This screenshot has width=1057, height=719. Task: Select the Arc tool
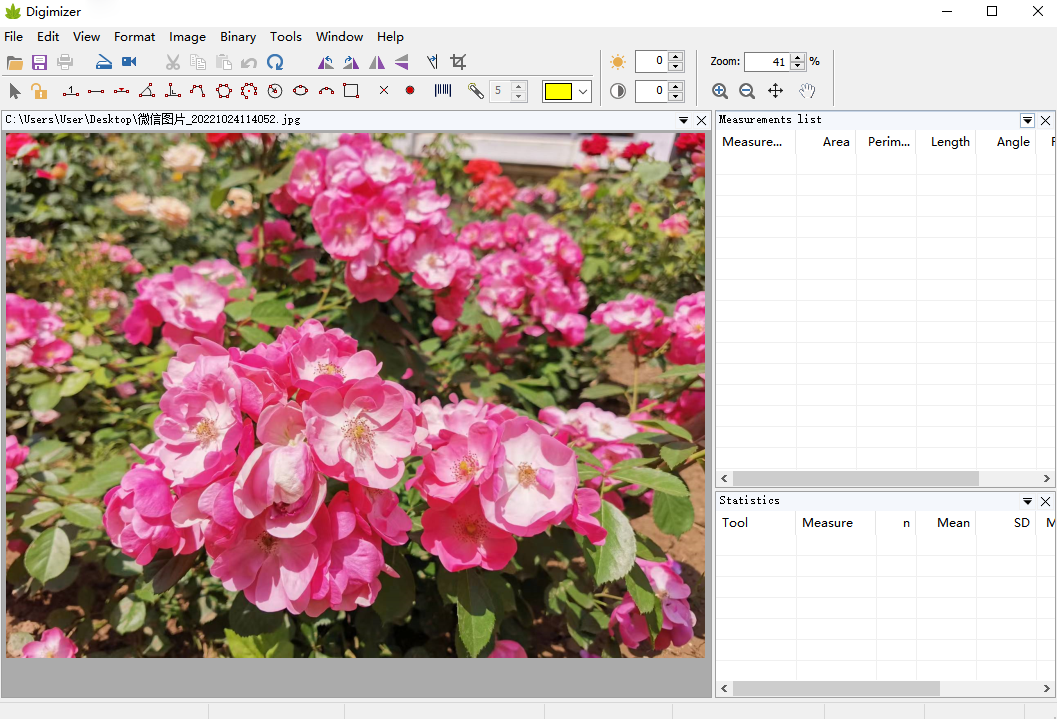pyautogui.click(x=326, y=91)
